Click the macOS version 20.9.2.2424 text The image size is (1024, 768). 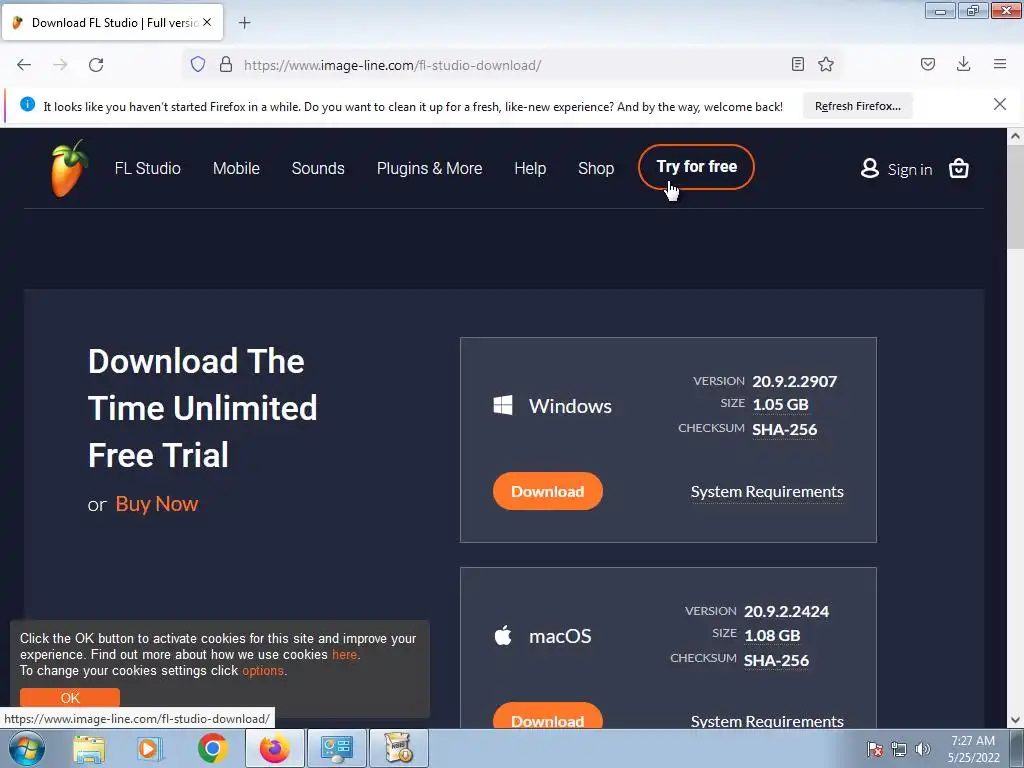pyautogui.click(x=786, y=612)
